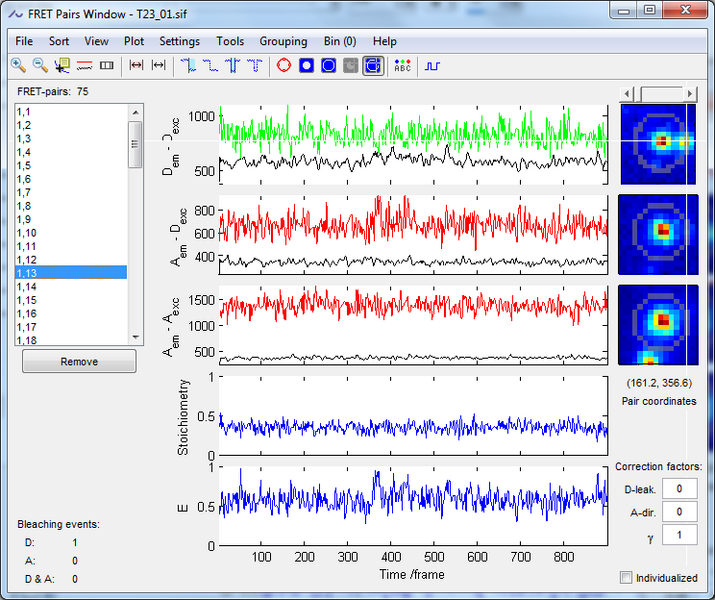This screenshot has width=715, height=600.
Task: Open the Settings menu
Action: click(x=179, y=41)
